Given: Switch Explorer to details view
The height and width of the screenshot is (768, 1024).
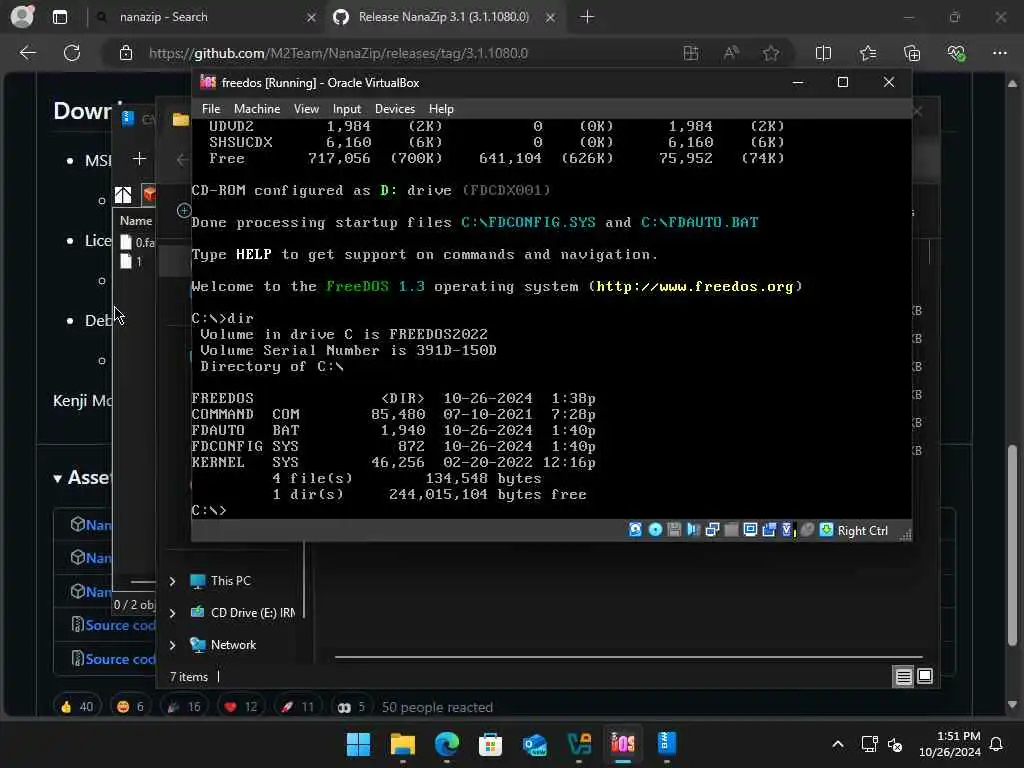Looking at the screenshot, I should tap(903, 677).
